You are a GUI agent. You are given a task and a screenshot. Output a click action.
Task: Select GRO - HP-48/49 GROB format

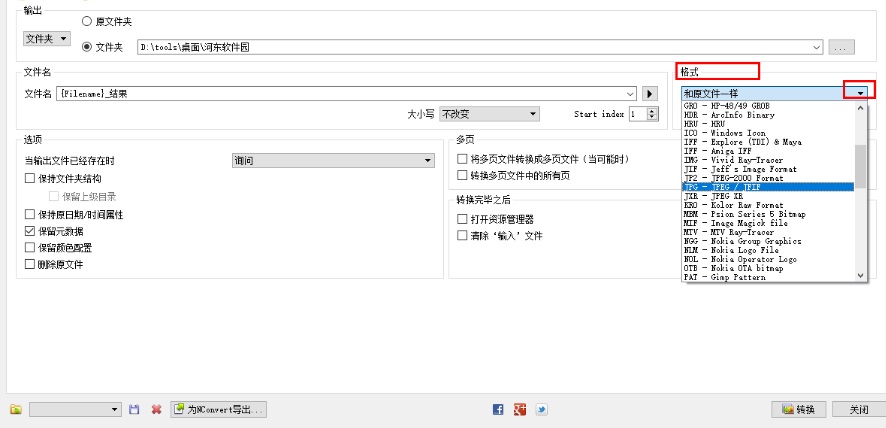click(x=768, y=106)
